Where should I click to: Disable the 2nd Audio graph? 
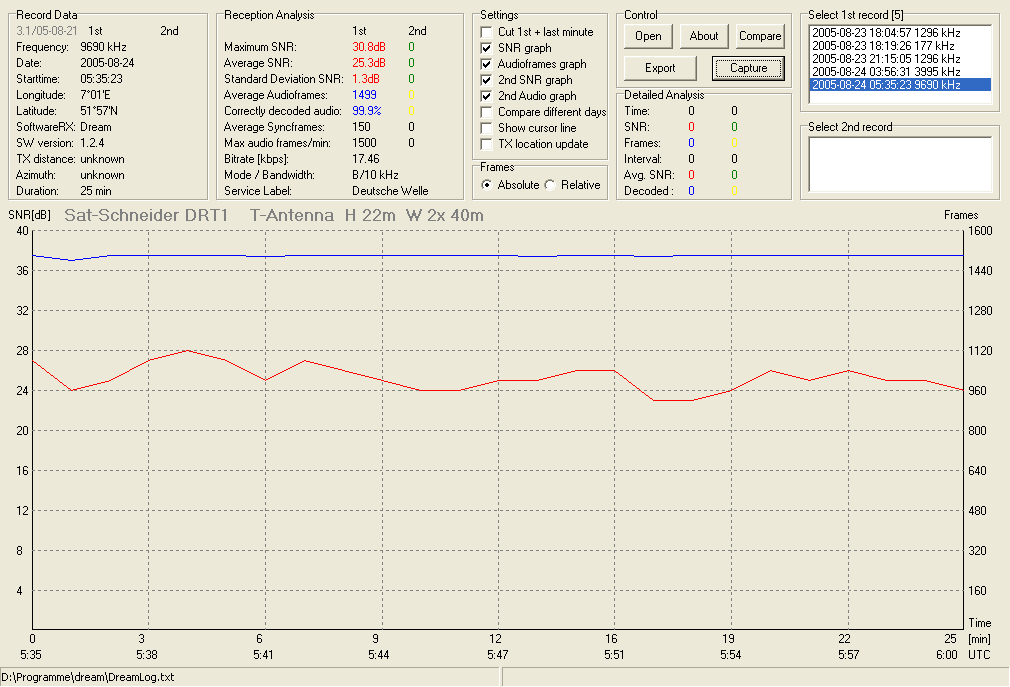pos(486,96)
